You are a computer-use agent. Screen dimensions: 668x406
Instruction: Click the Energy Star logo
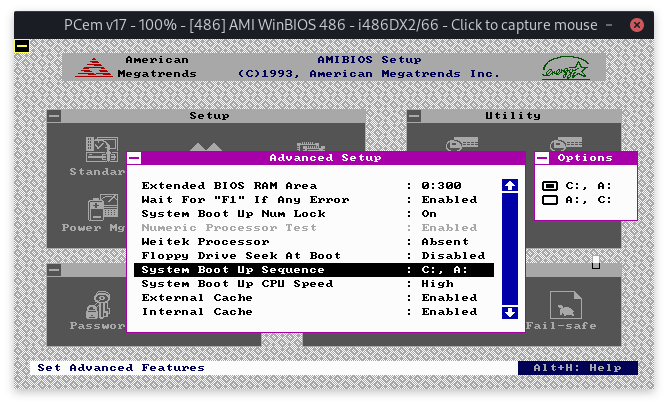[565, 69]
